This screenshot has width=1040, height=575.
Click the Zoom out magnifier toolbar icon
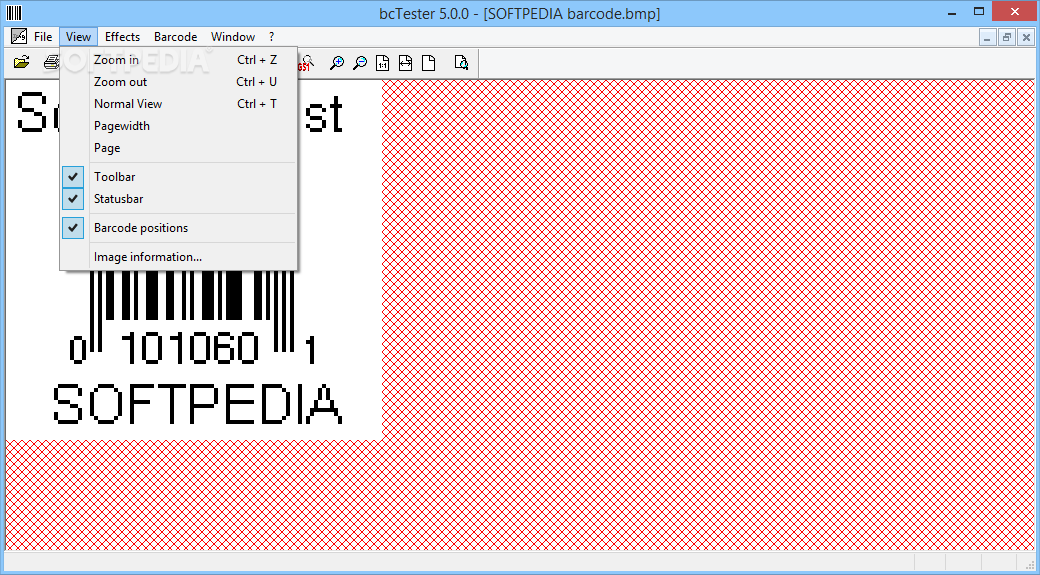359,63
